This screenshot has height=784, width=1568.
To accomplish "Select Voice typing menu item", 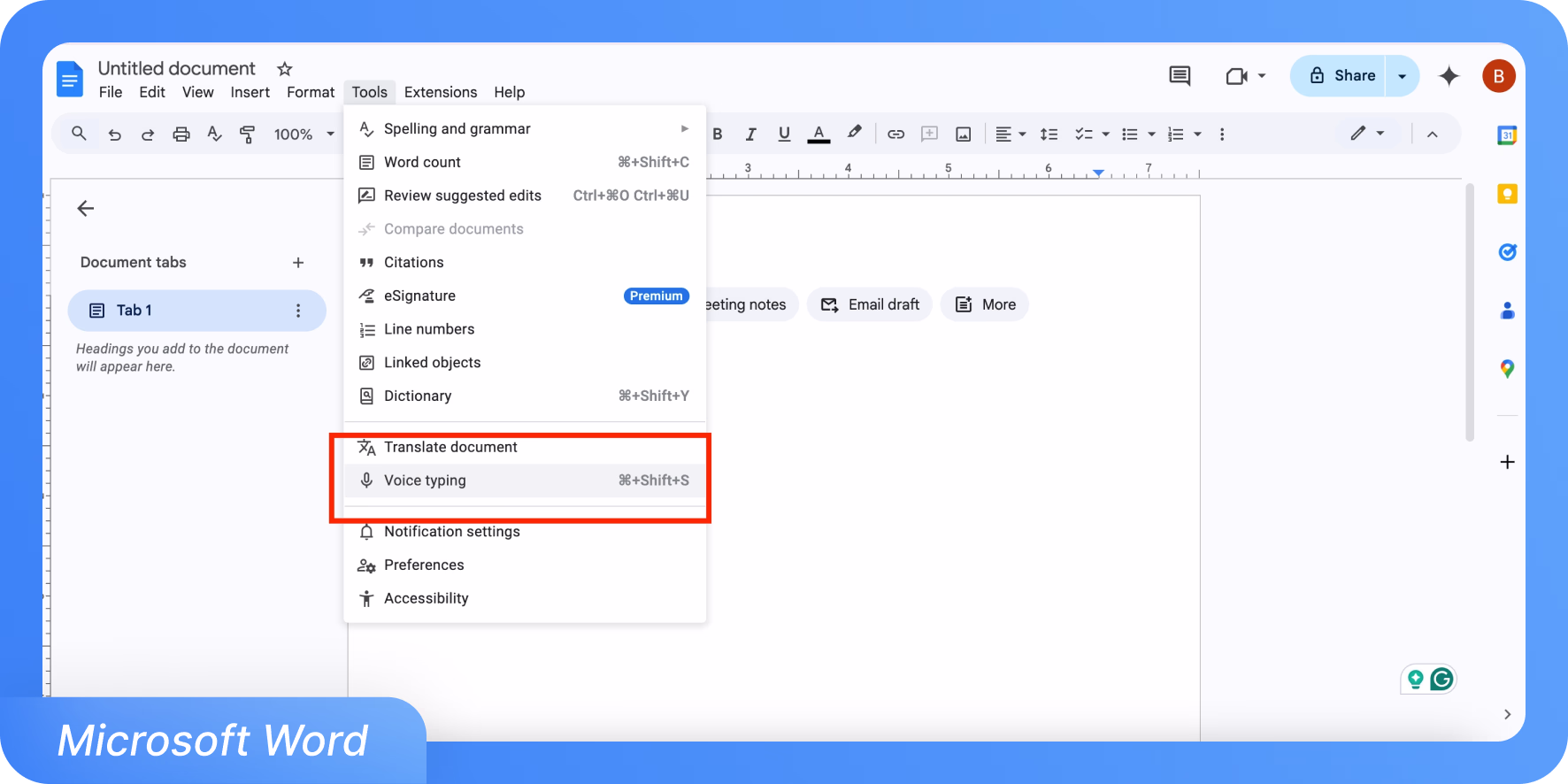I will tap(525, 480).
